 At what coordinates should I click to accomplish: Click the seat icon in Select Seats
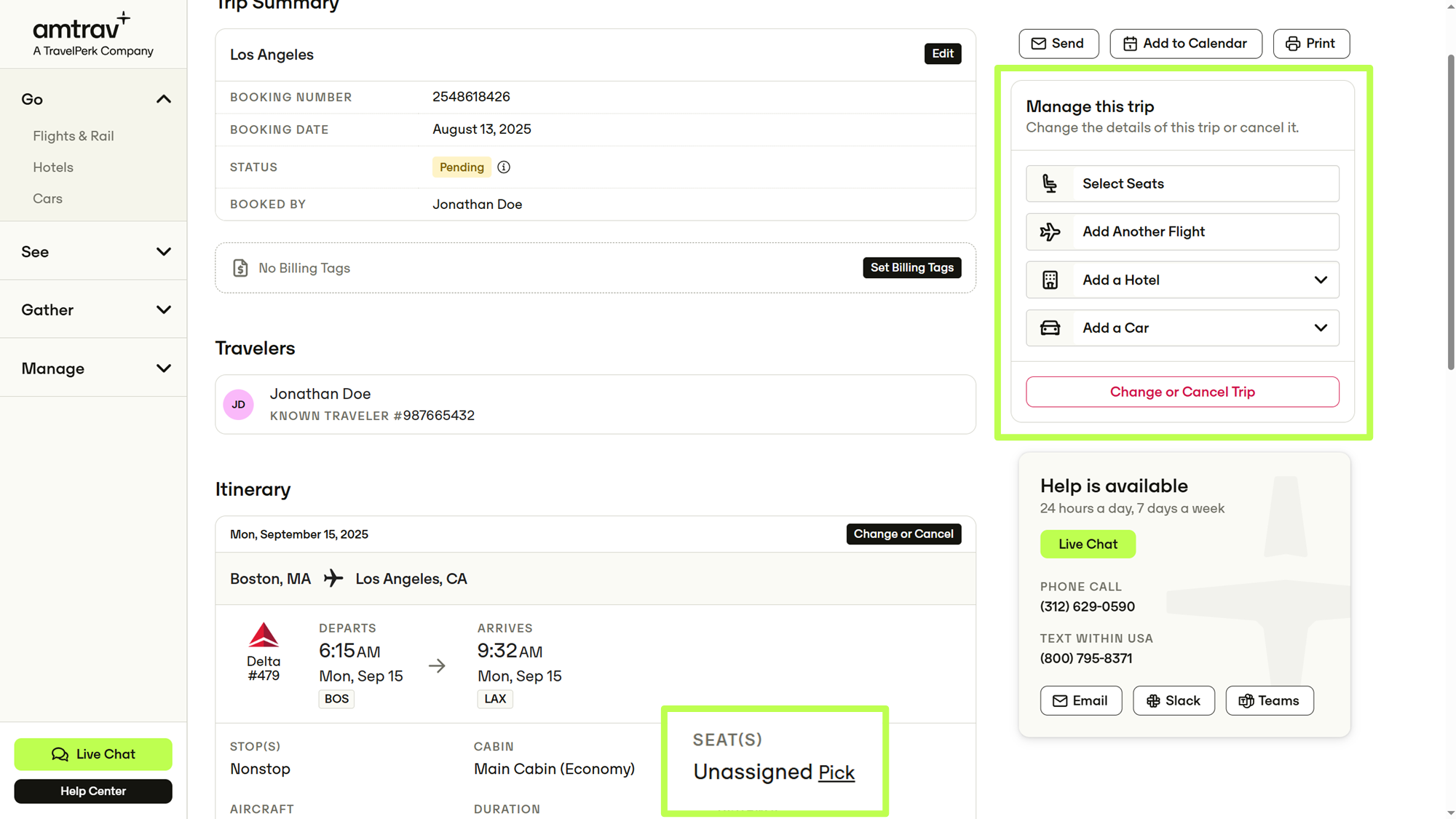pyautogui.click(x=1050, y=183)
